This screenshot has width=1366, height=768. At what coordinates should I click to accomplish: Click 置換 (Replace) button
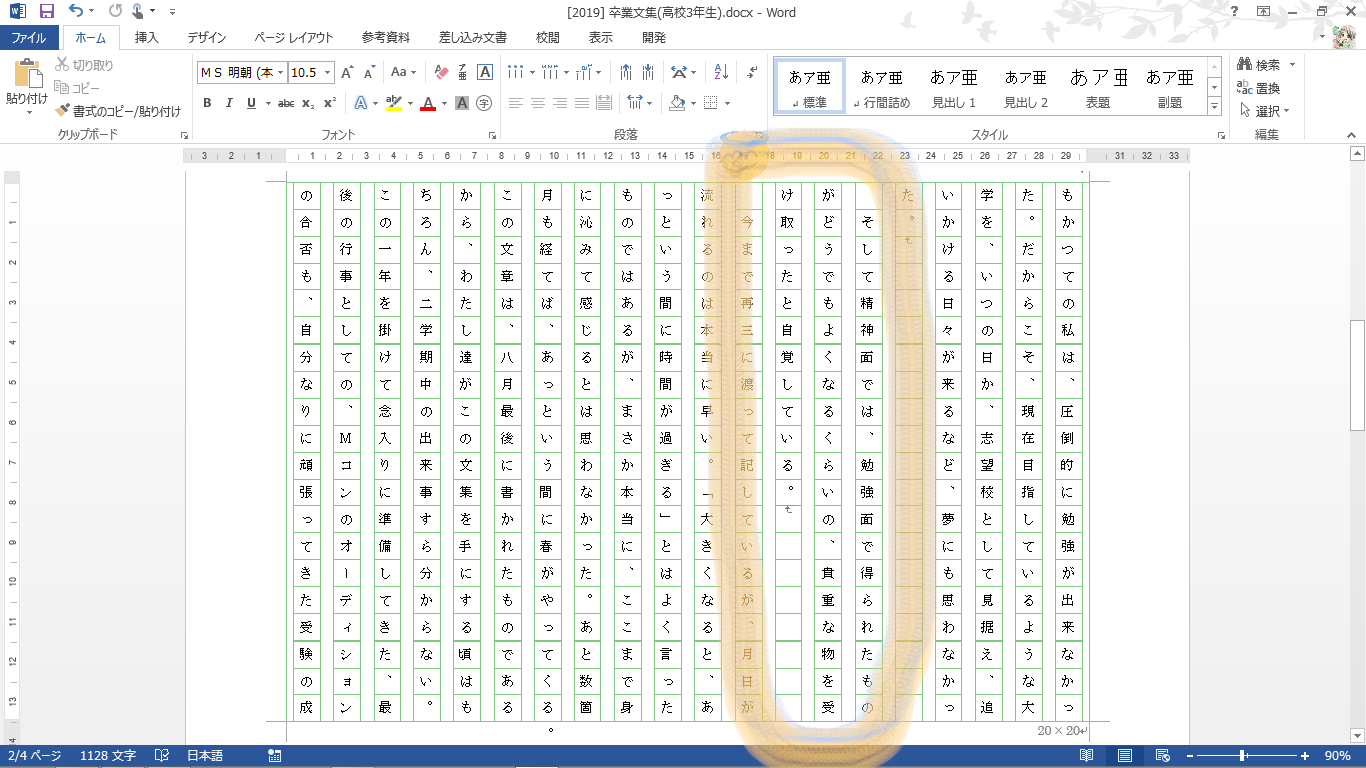[1258, 88]
